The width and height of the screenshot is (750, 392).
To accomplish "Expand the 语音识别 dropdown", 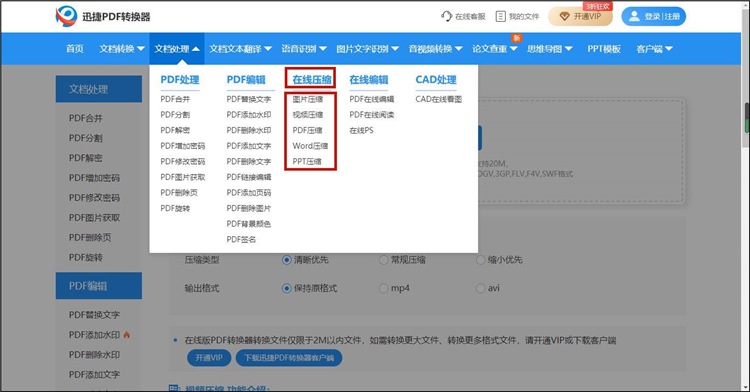I will click(x=304, y=49).
